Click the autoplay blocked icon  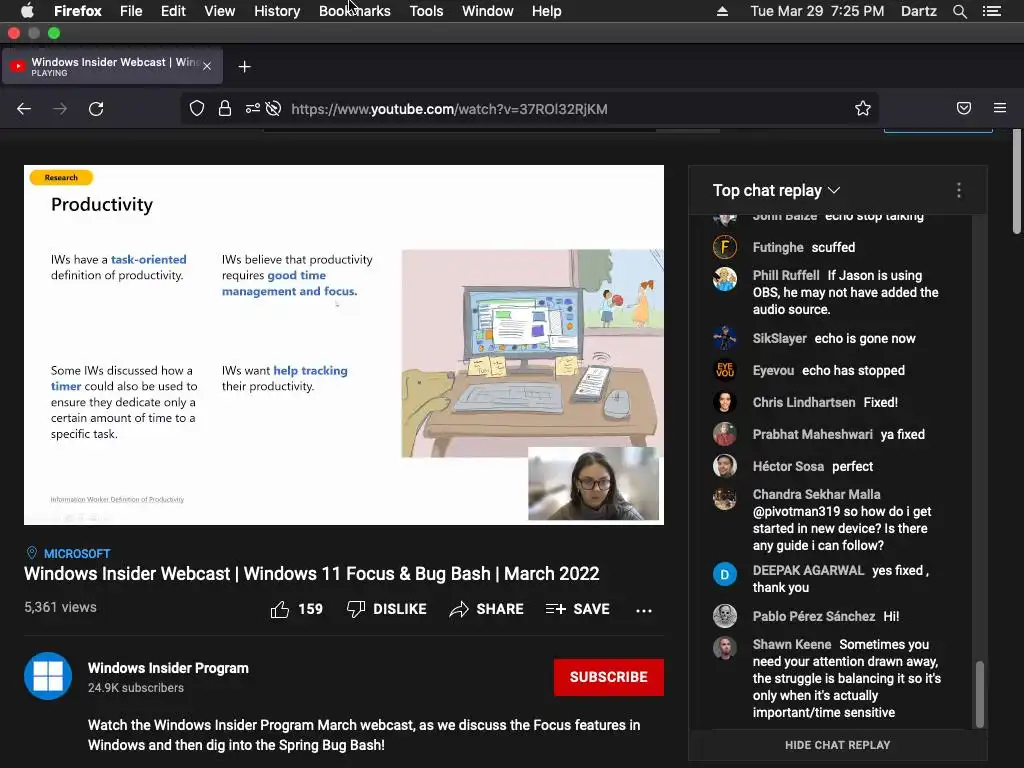pyautogui.click(x=274, y=108)
